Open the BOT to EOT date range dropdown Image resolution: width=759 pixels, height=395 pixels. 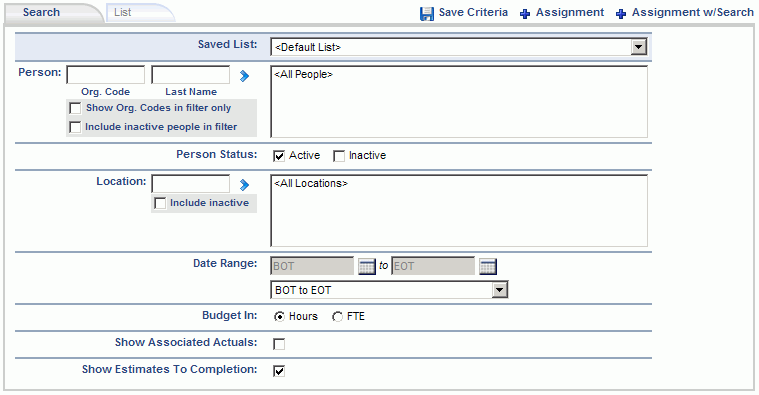pos(499,290)
